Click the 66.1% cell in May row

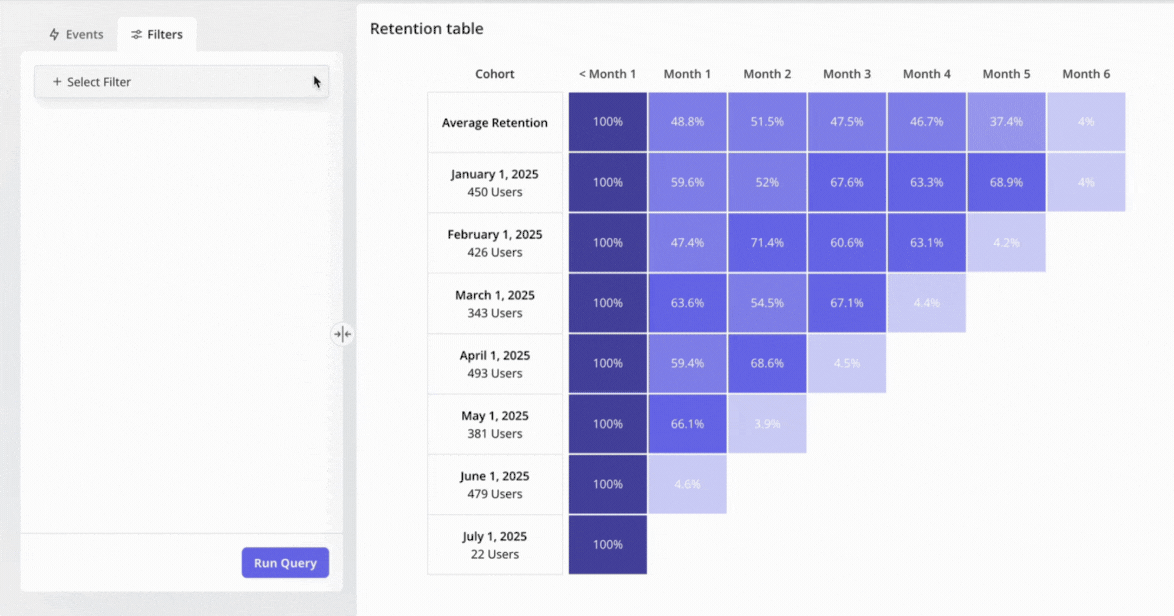pyautogui.click(x=687, y=423)
